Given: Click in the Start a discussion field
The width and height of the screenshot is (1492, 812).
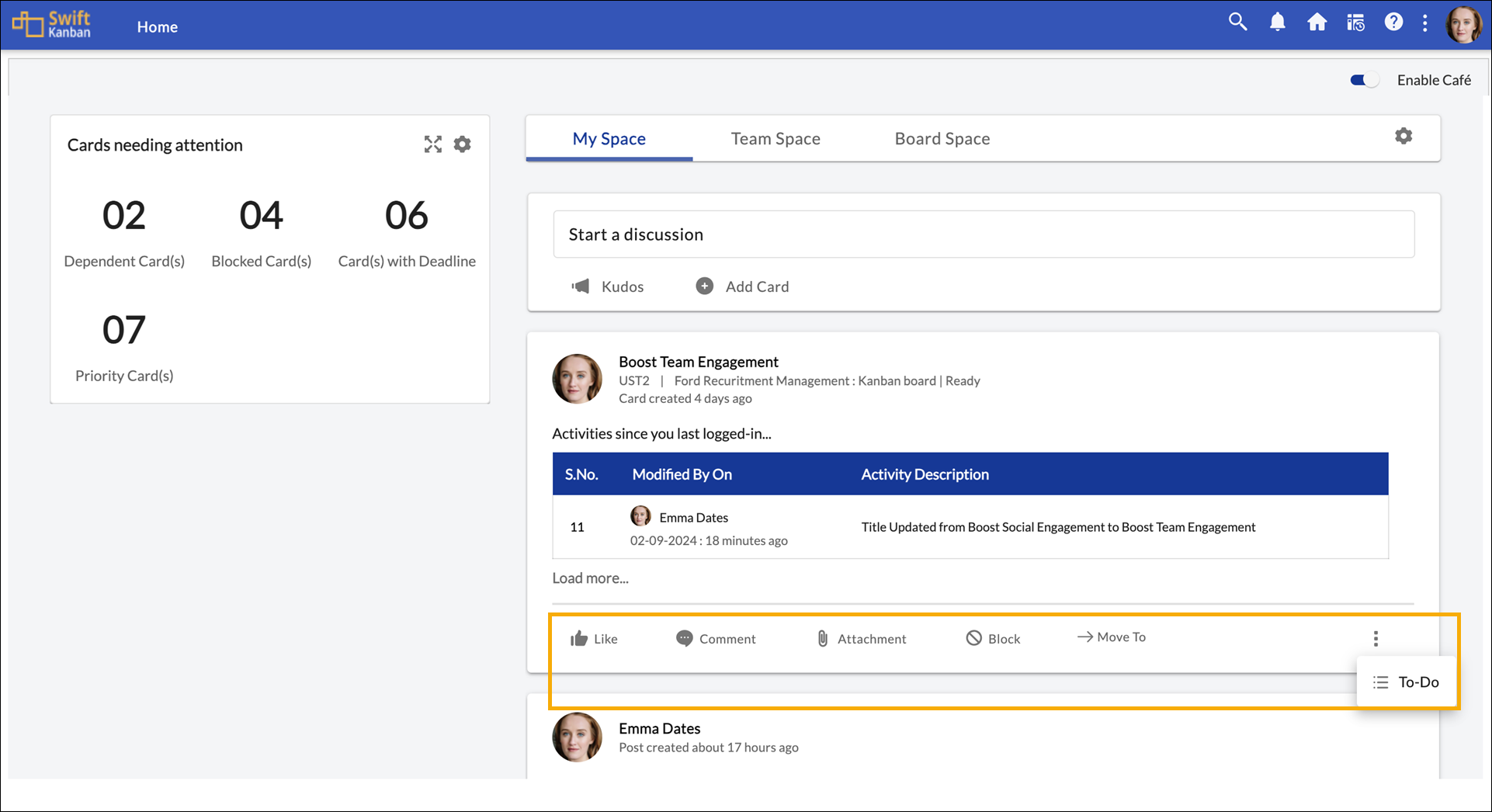Looking at the screenshot, I should [x=983, y=234].
